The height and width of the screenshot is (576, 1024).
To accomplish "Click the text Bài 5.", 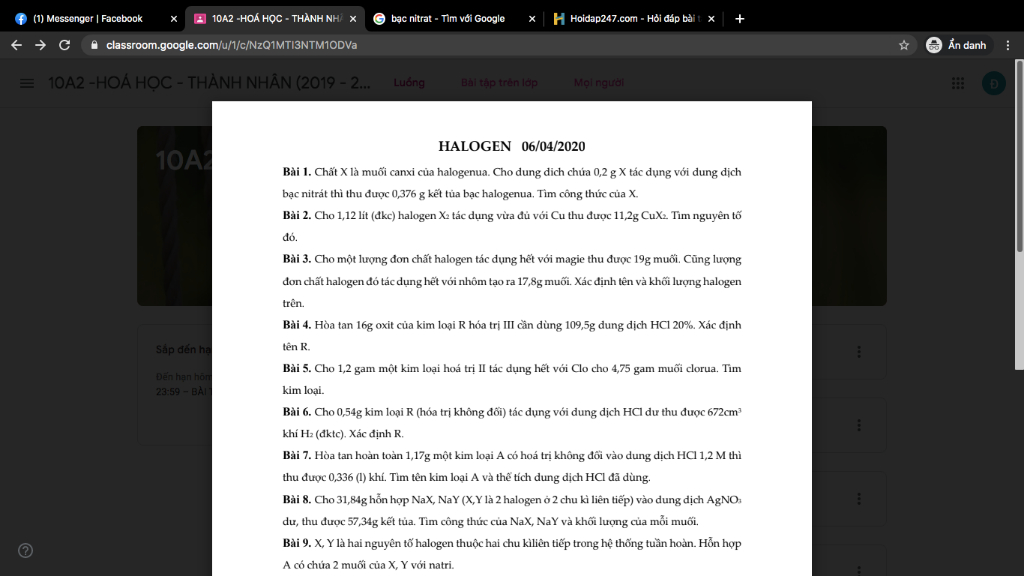I will (x=296, y=368).
